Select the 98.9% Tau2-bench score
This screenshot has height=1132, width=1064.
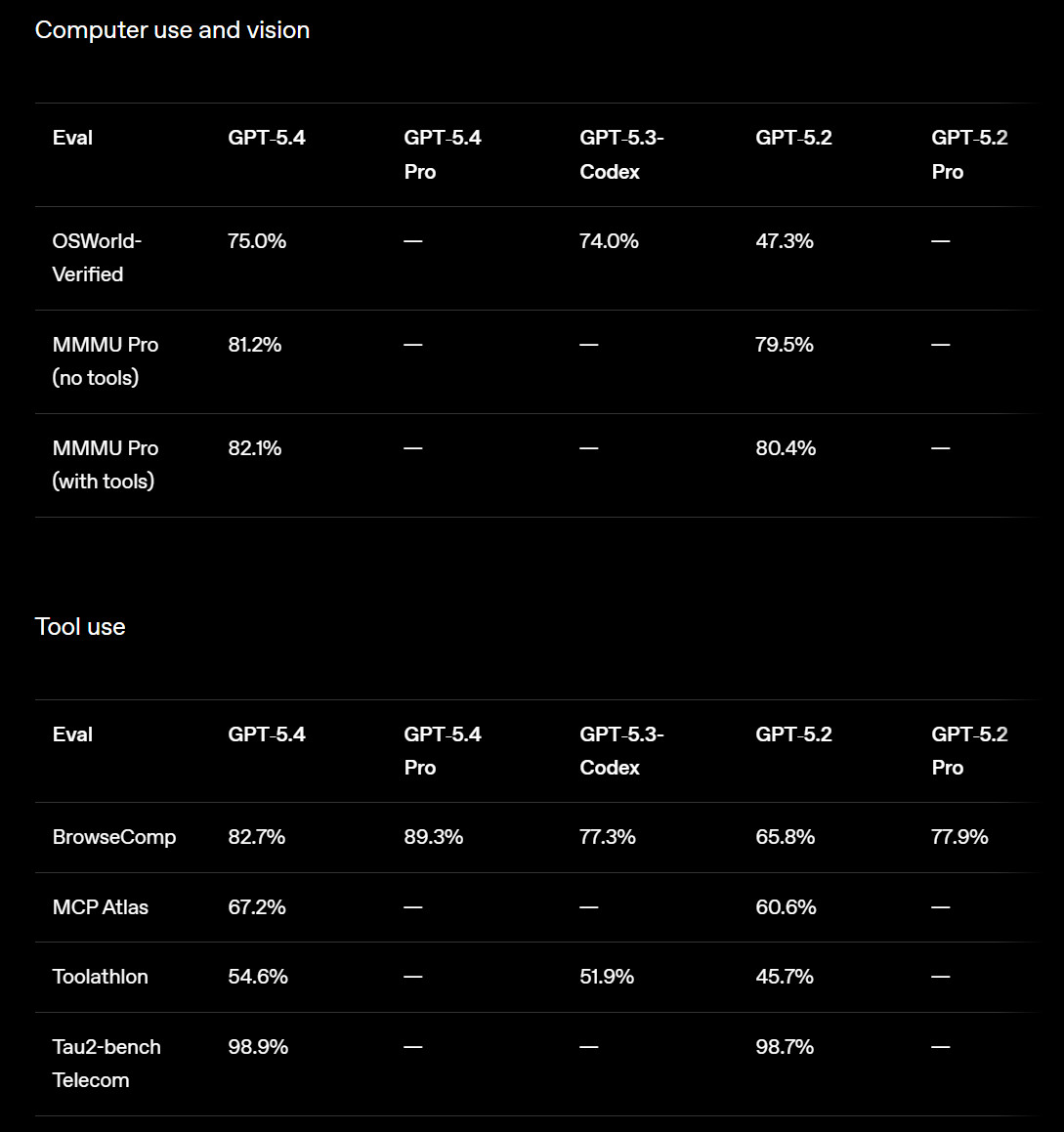click(258, 1047)
